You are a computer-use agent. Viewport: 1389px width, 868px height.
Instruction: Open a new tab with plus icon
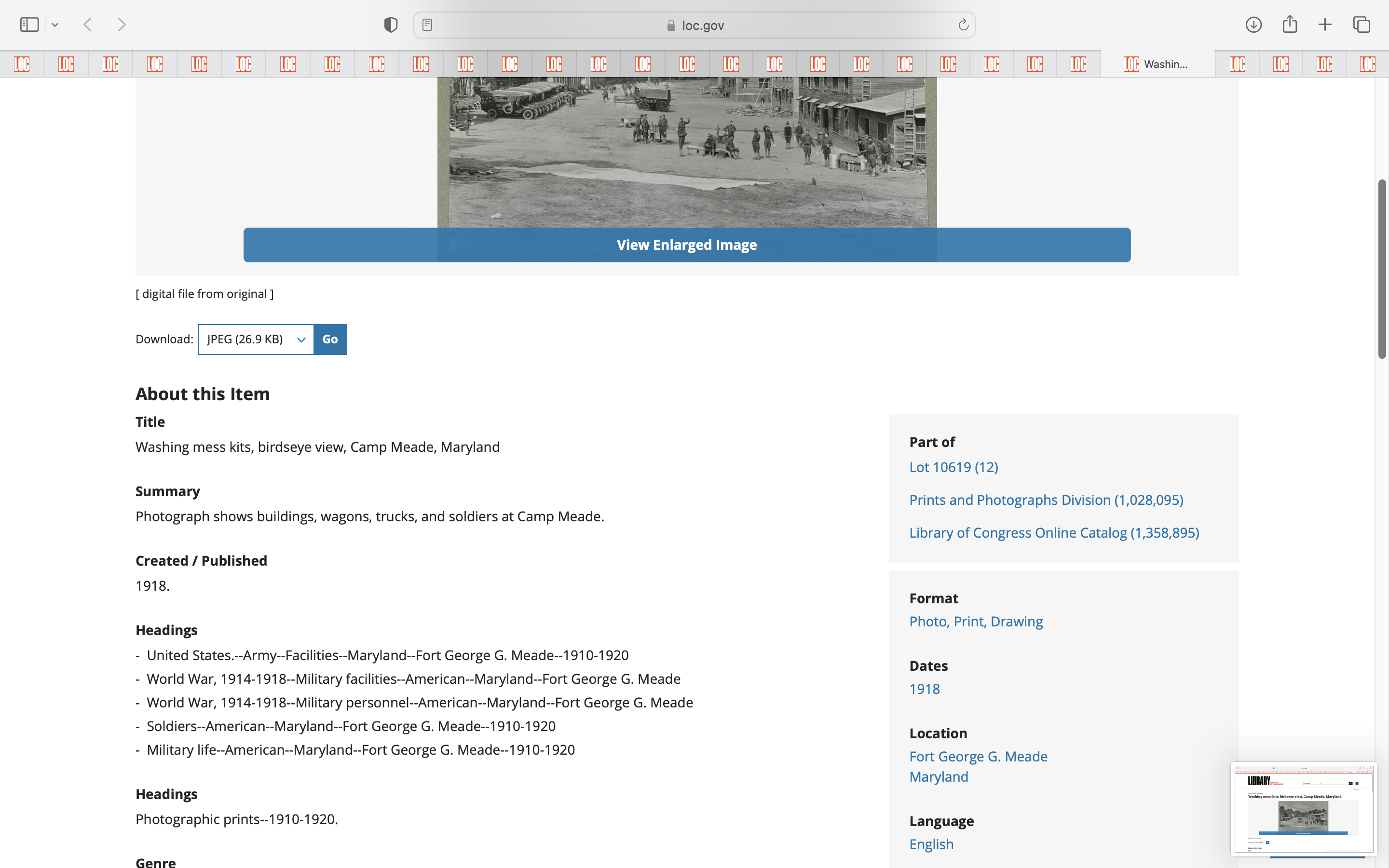tap(1325, 25)
